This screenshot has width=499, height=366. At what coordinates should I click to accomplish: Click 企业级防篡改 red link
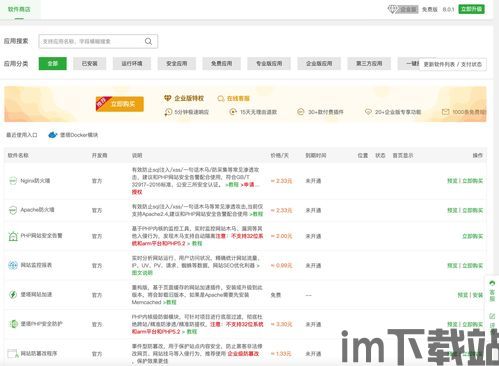coord(243,354)
